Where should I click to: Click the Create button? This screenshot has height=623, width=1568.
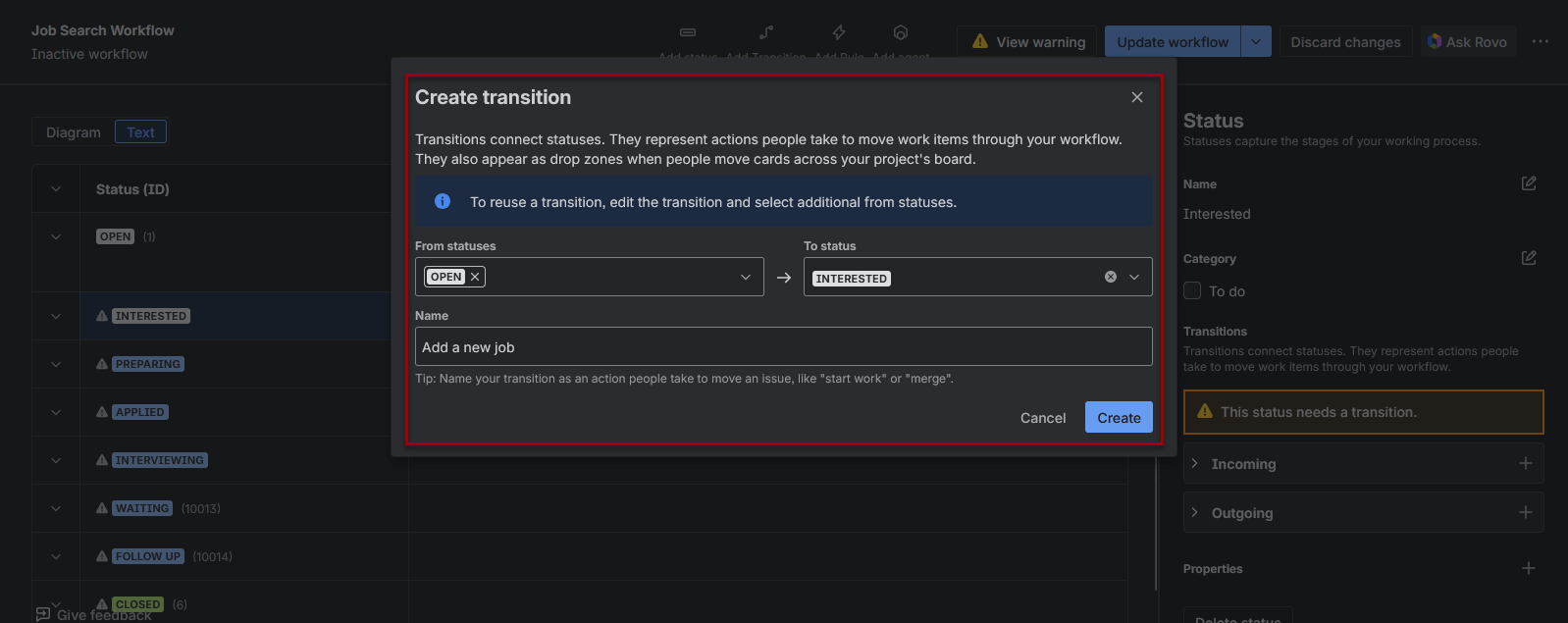(1119, 417)
